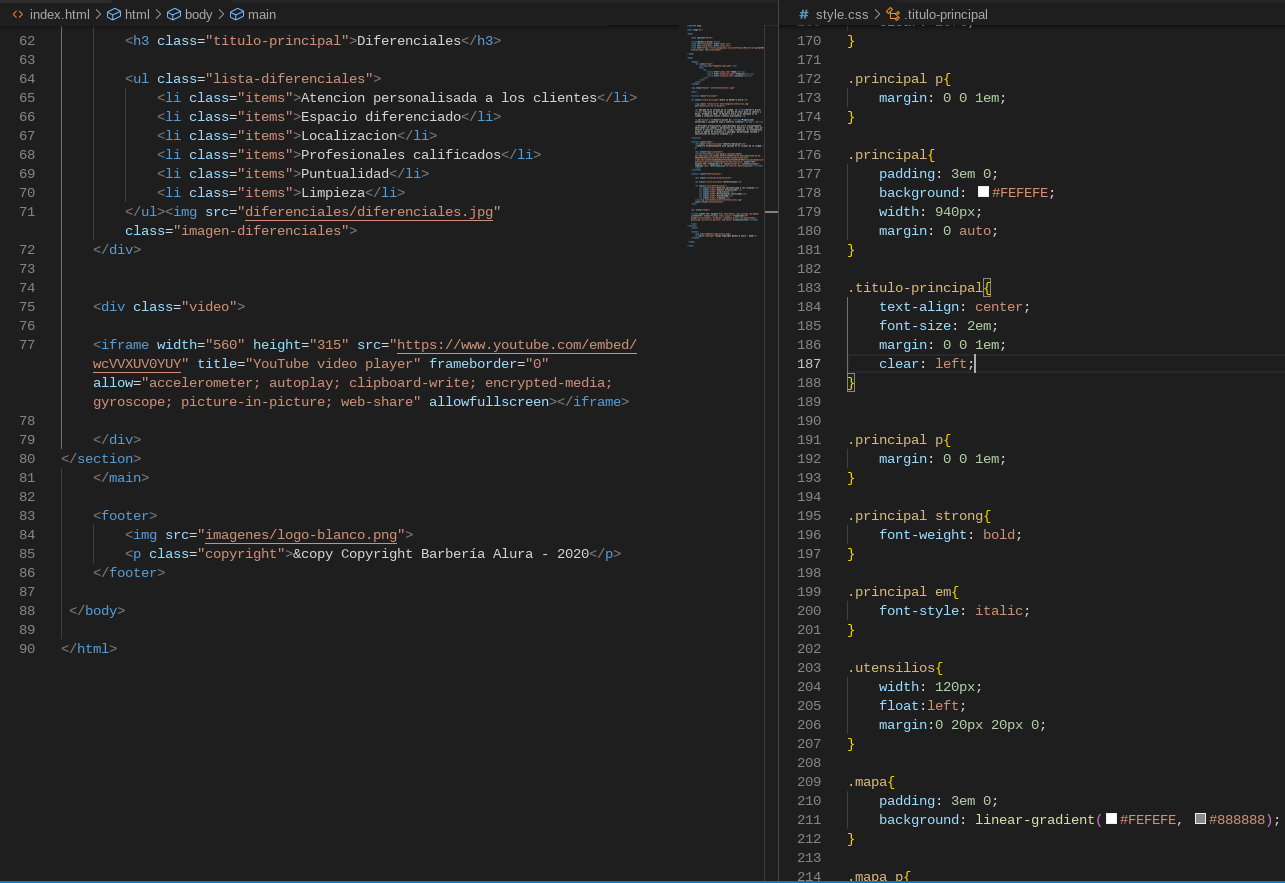This screenshot has width=1285, height=883.
Task: Open the main breadcrumb segment
Action: coord(262,14)
